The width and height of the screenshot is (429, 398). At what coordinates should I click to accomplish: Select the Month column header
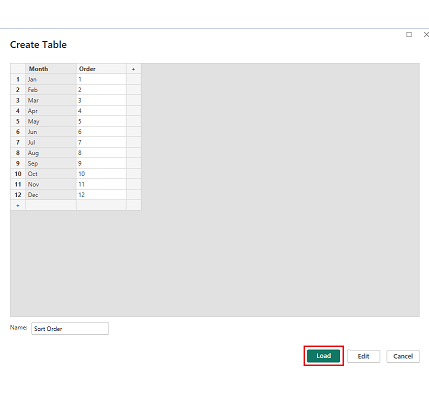51,69
